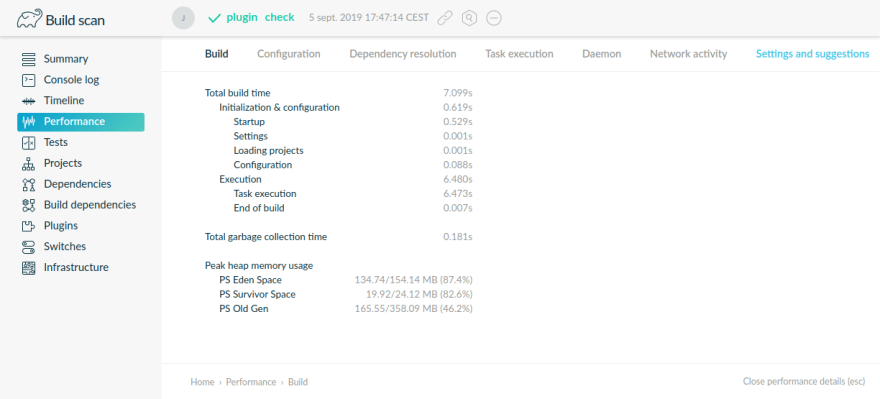The height and width of the screenshot is (399, 880).
Task: Click the PS Eden Space row
Action: coord(346,280)
